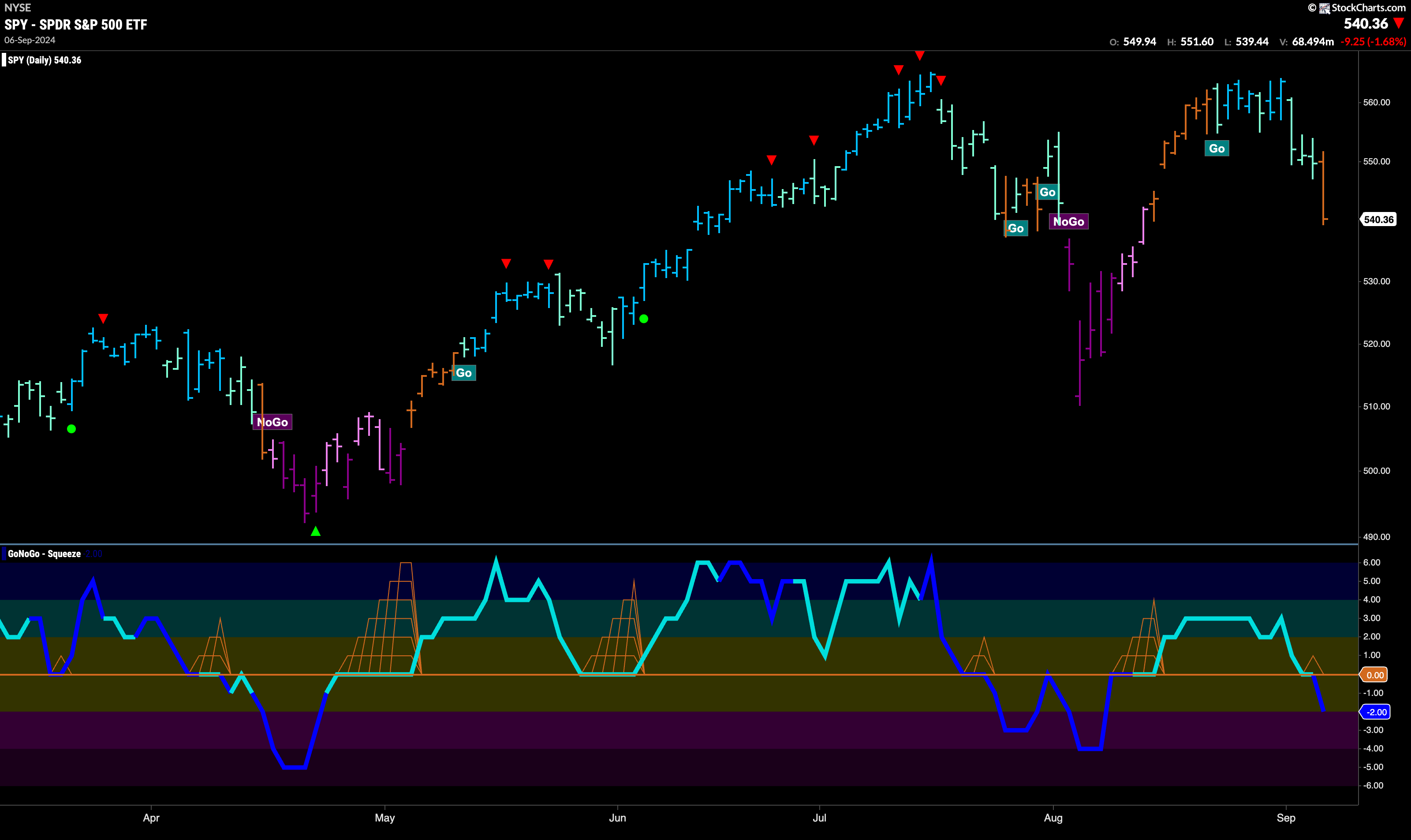Click the 490.00 price axis label
This screenshot has height=840, width=1411.
(1377, 537)
